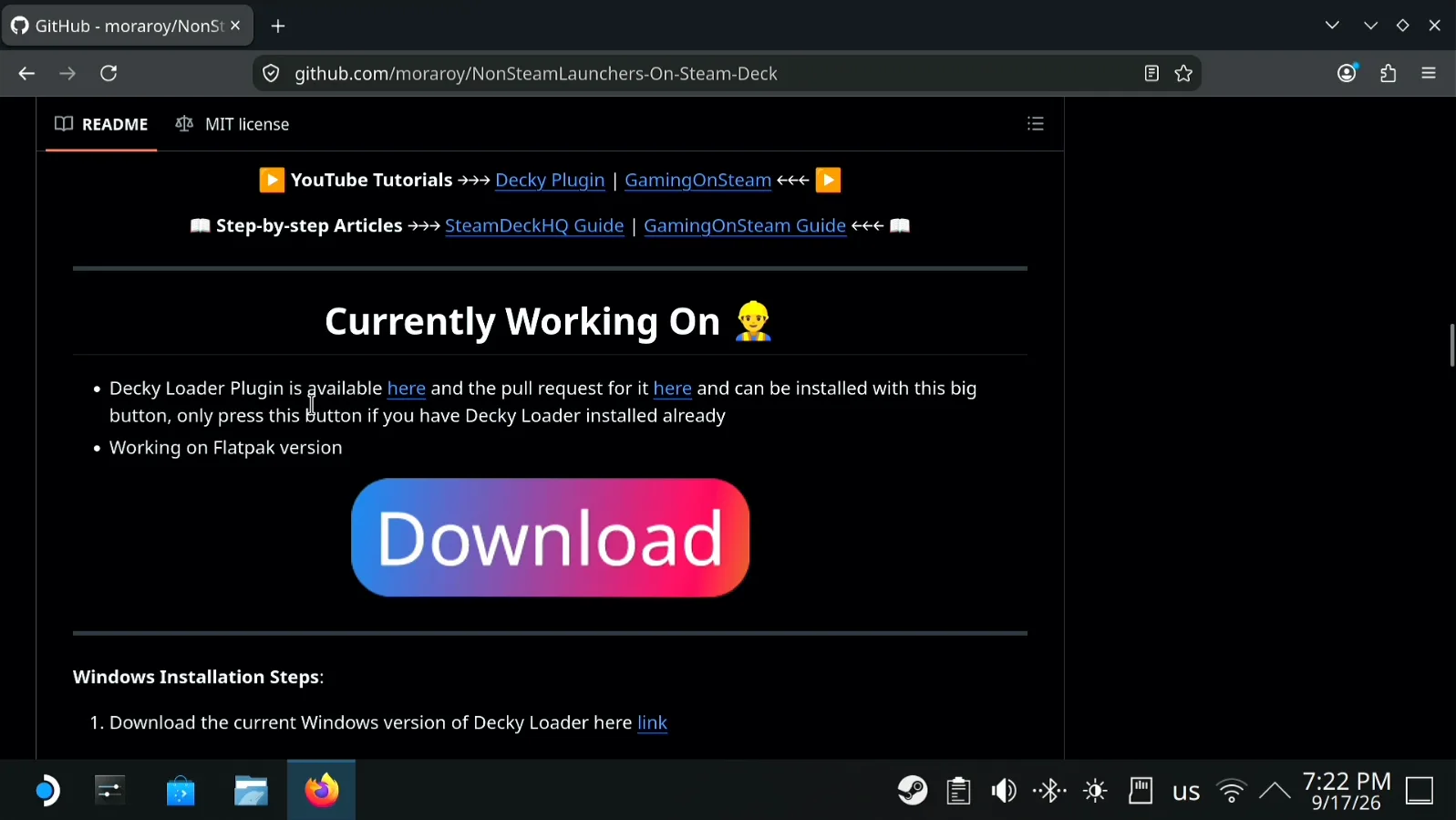Open volume control in system tray
Screen dimensions: 1456x820
1004,791
